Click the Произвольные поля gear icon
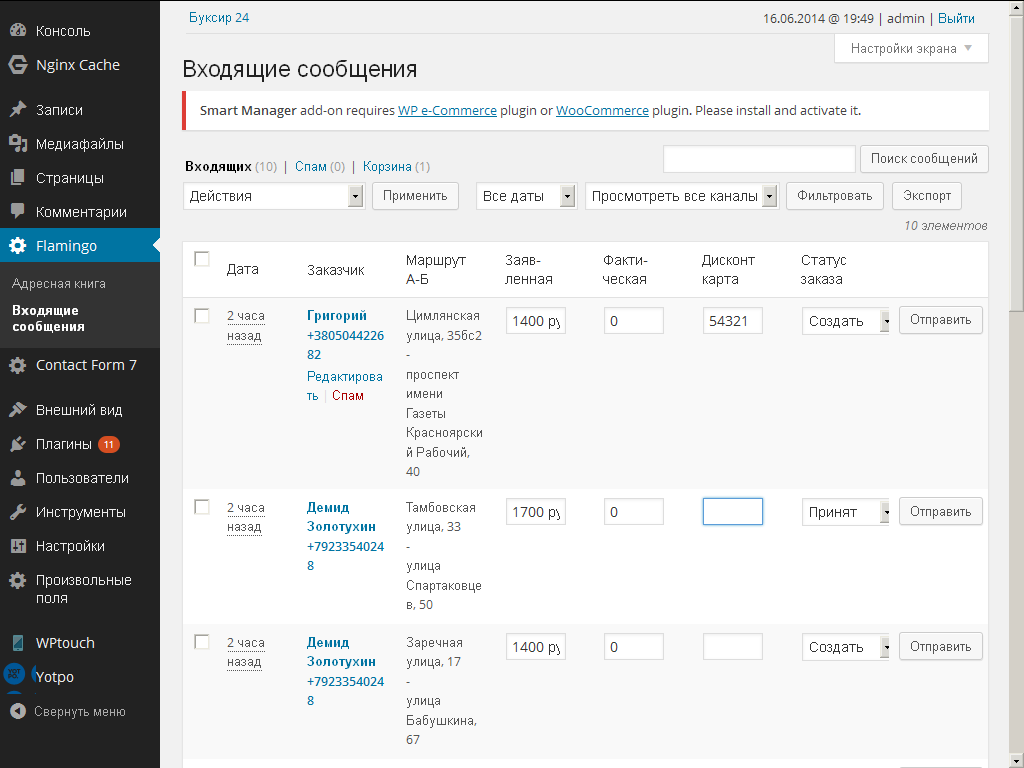This screenshot has height=768, width=1024. click(18, 580)
